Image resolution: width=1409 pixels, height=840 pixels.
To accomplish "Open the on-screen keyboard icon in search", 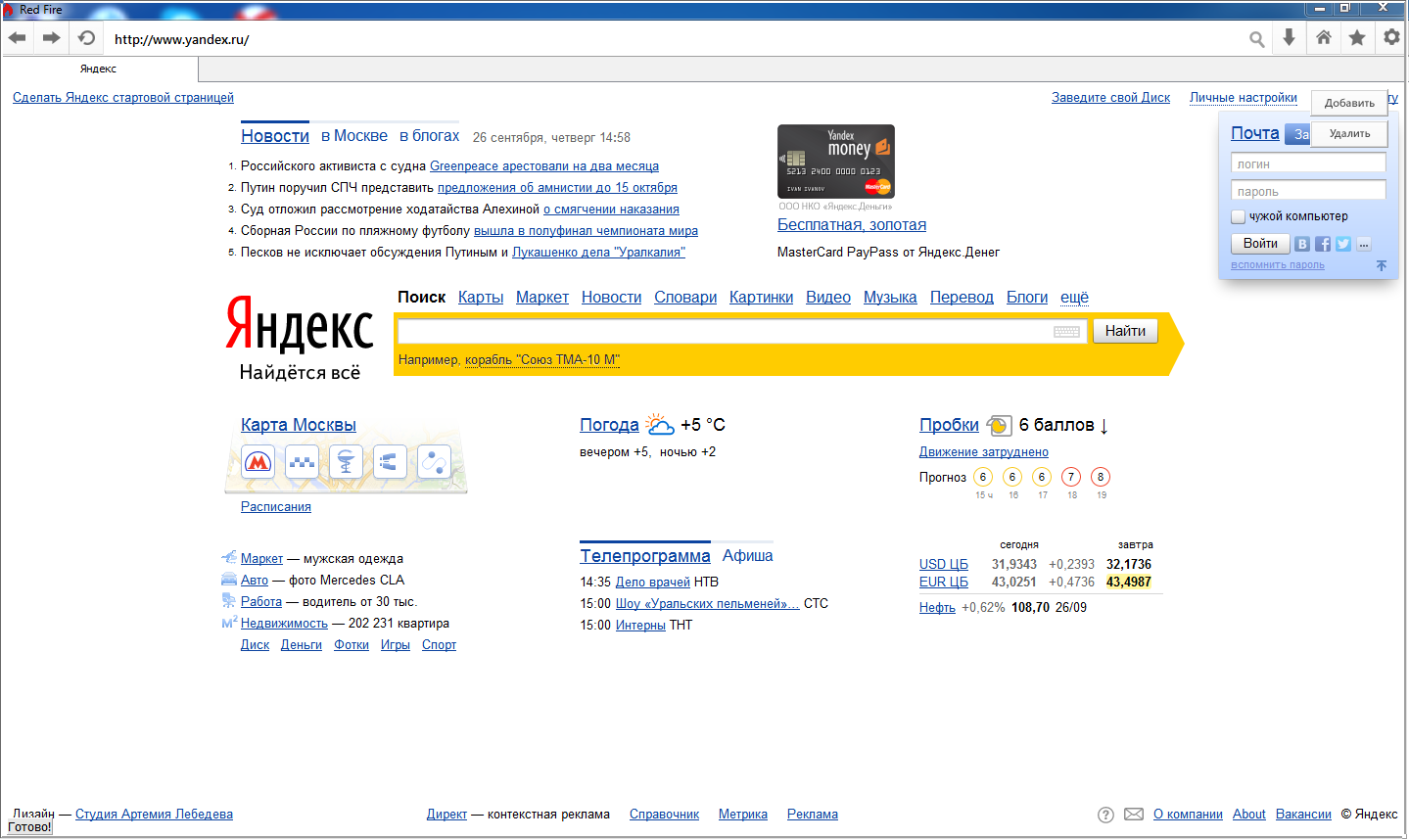I will point(1066,332).
